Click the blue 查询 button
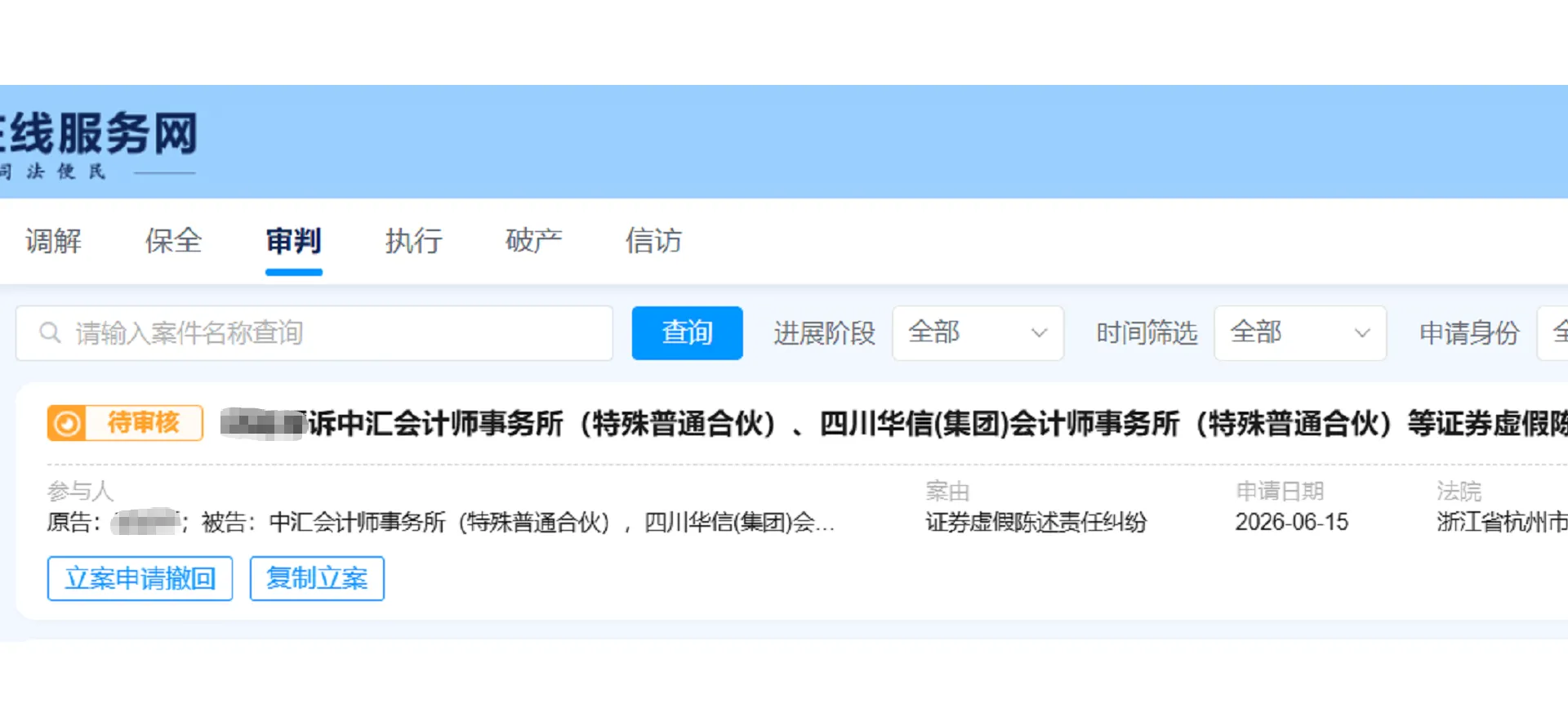The height and width of the screenshot is (726, 1568). (688, 333)
